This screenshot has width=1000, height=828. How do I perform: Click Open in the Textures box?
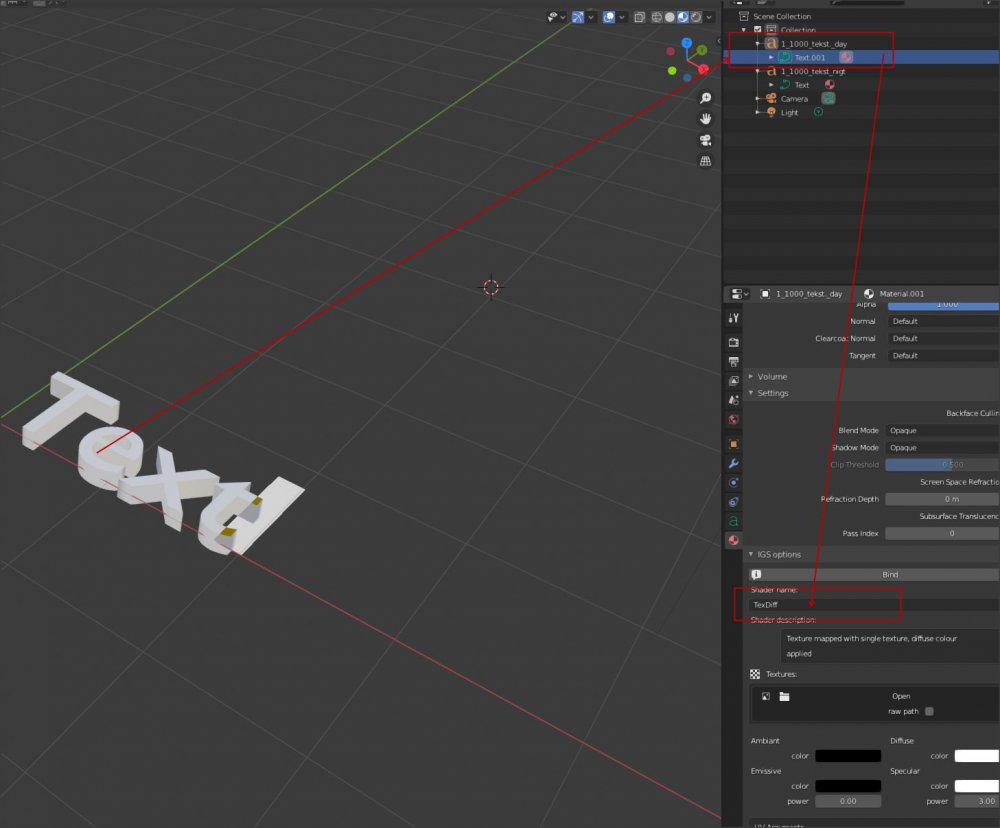click(901, 696)
